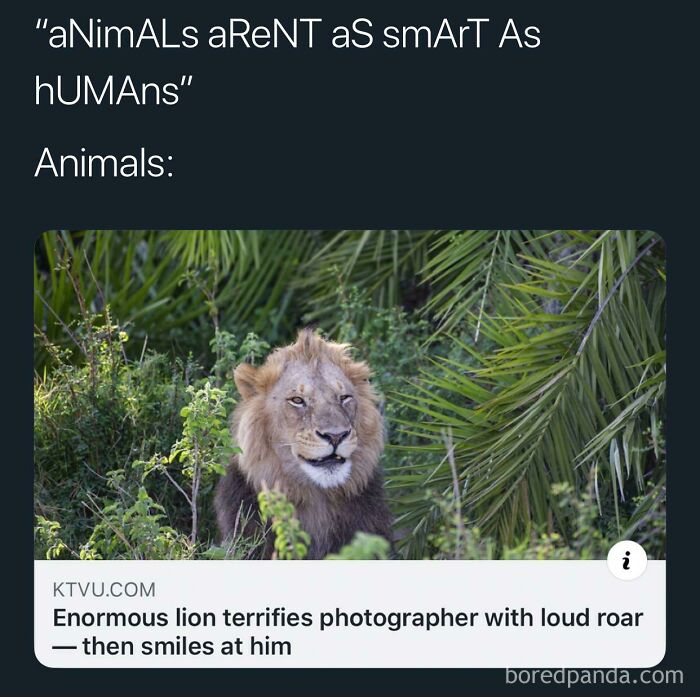Click the 'hUMAns' quoted line

pyautogui.click(x=114, y=91)
